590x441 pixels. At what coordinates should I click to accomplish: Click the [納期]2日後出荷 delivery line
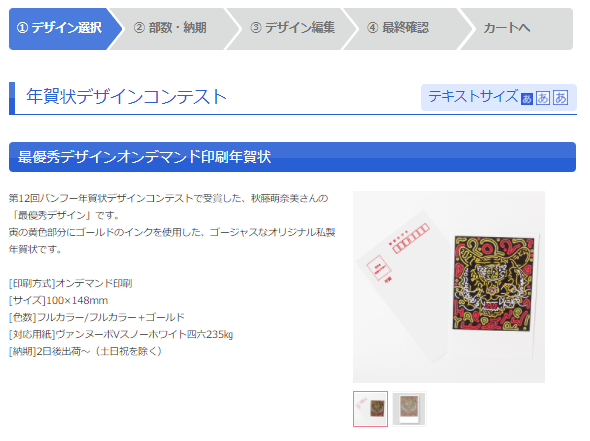pyautogui.click(x=85, y=351)
